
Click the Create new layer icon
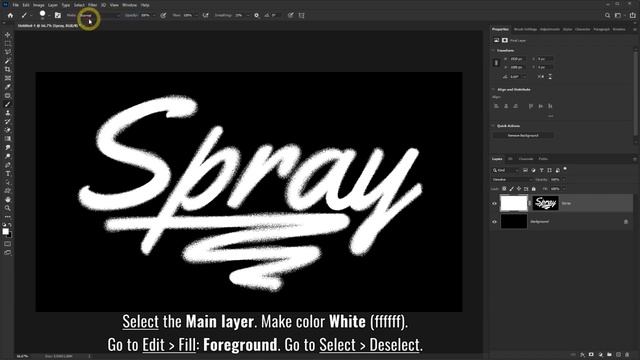point(618,355)
